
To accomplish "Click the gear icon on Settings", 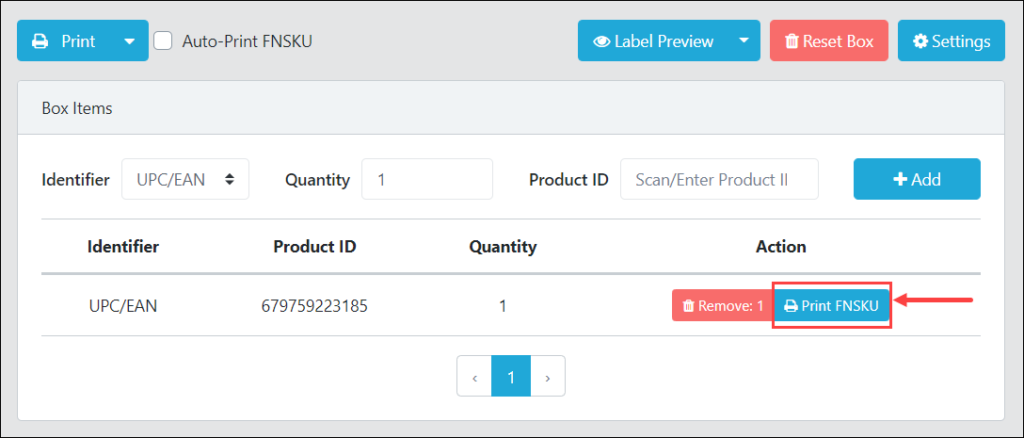I will coord(920,41).
